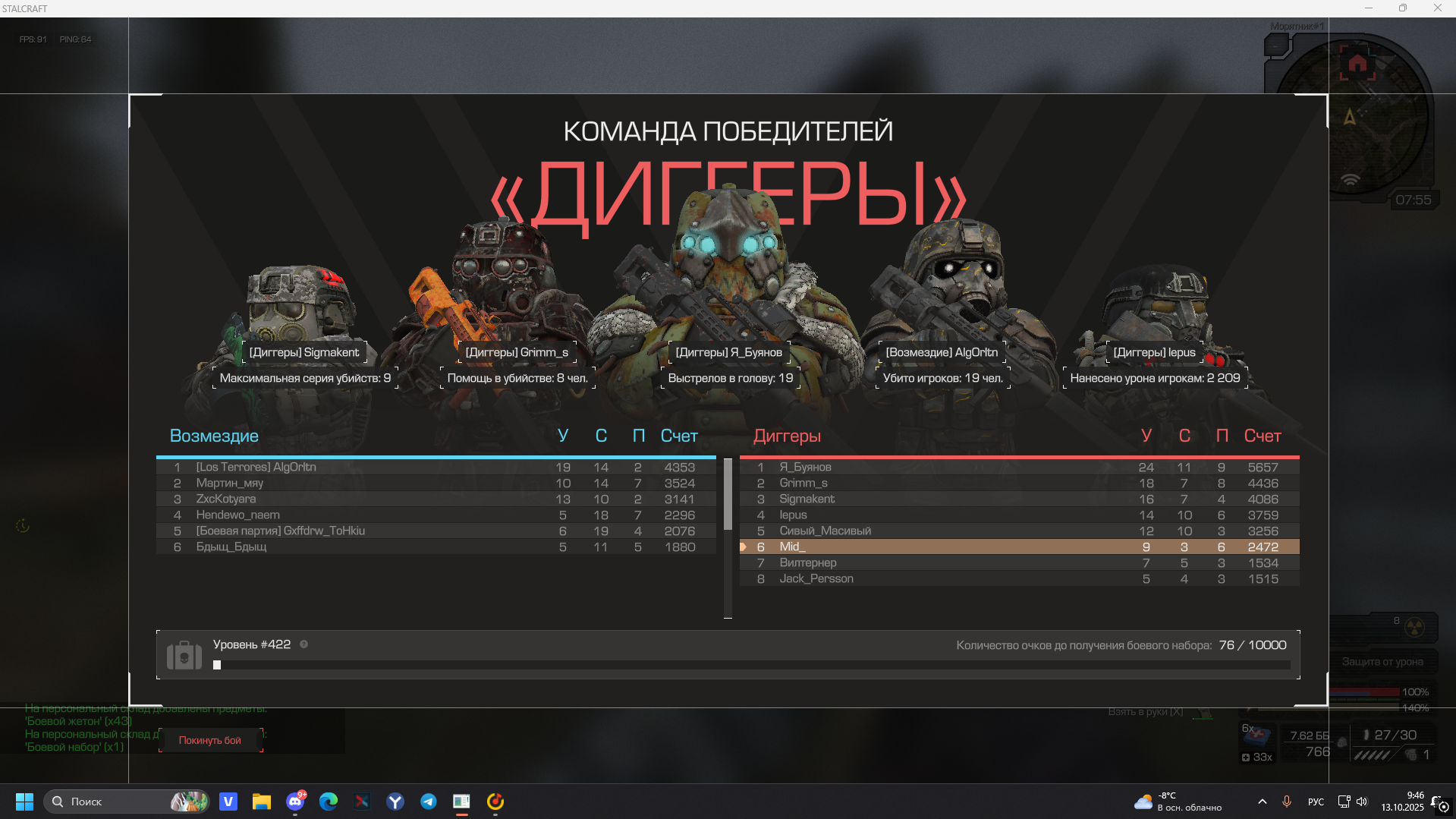The height and width of the screenshot is (819, 1456).
Task: Open the STALCRAFT game taskbar icon
Action: click(x=461, y=802)
